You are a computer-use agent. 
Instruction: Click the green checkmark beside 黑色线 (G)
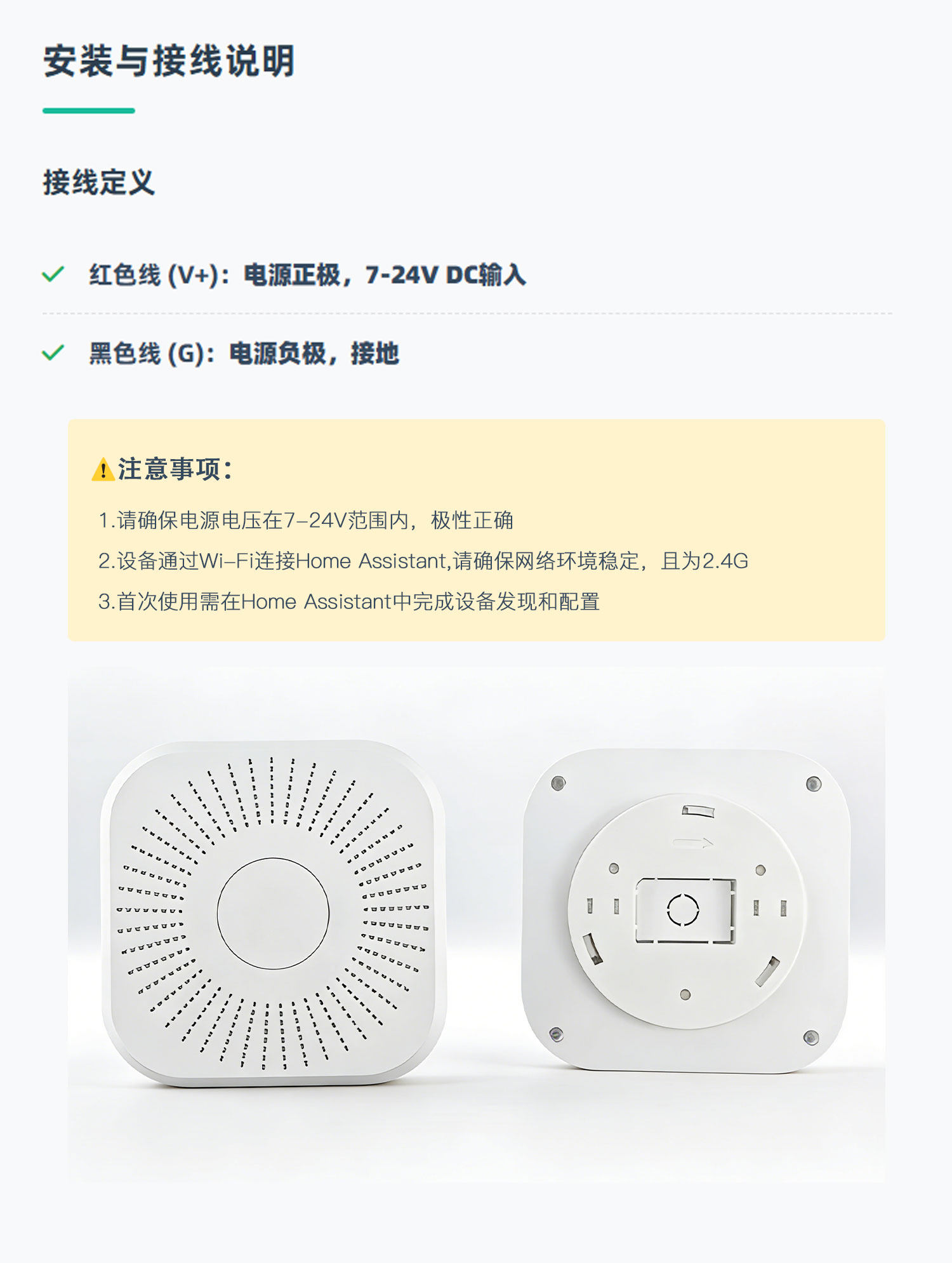click(53, 352)
